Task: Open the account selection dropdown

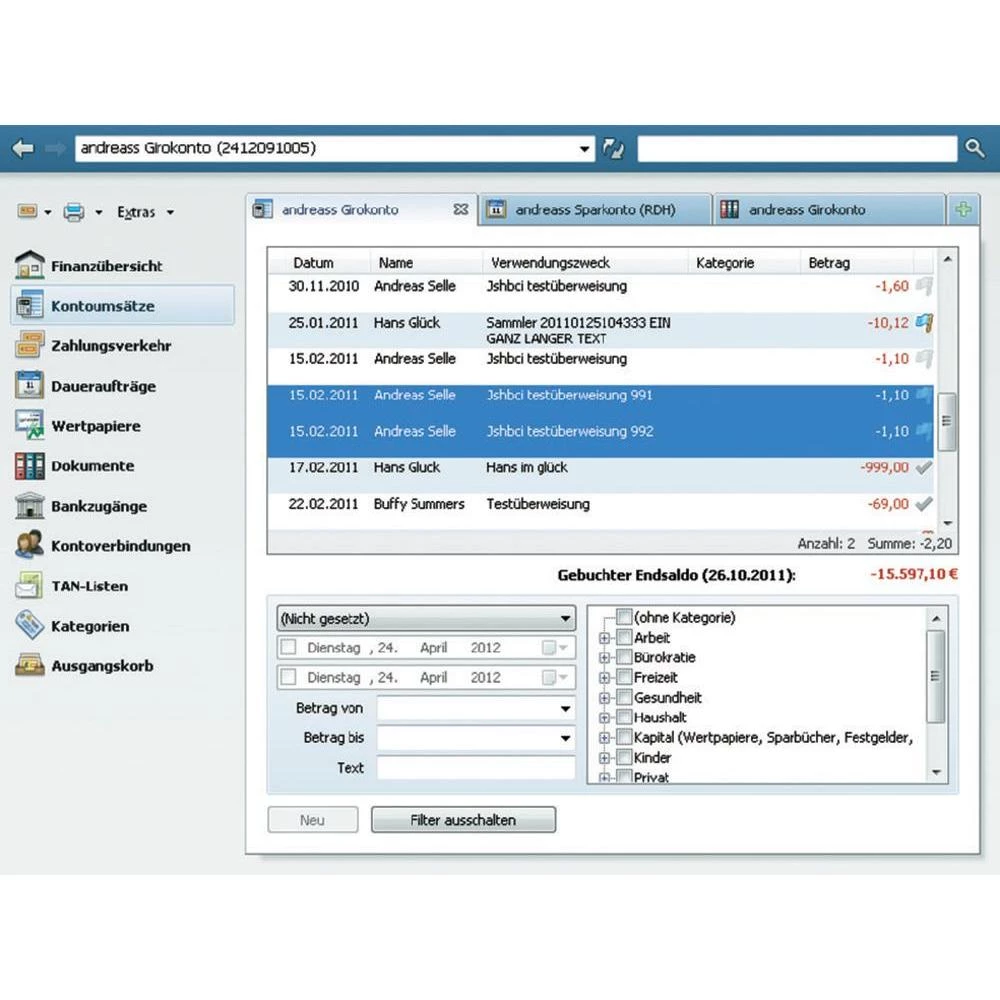Action: click(585, 149)
